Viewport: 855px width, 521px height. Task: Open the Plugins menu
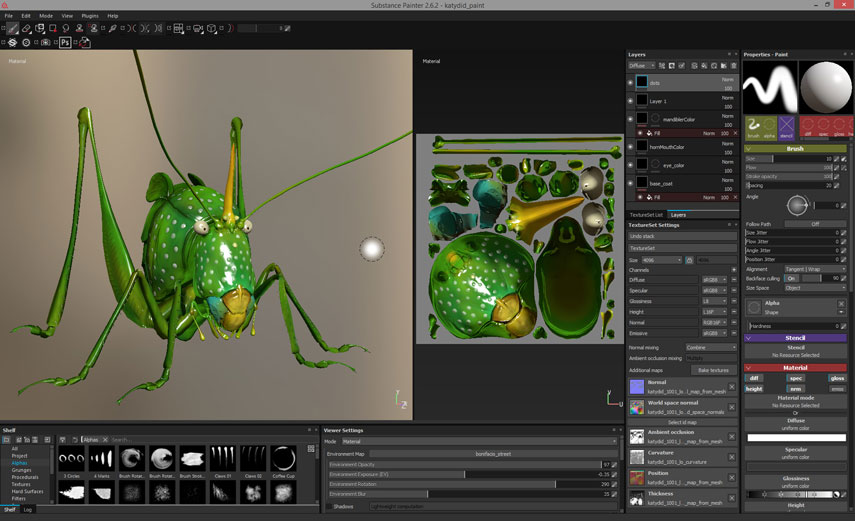(90, 16)
